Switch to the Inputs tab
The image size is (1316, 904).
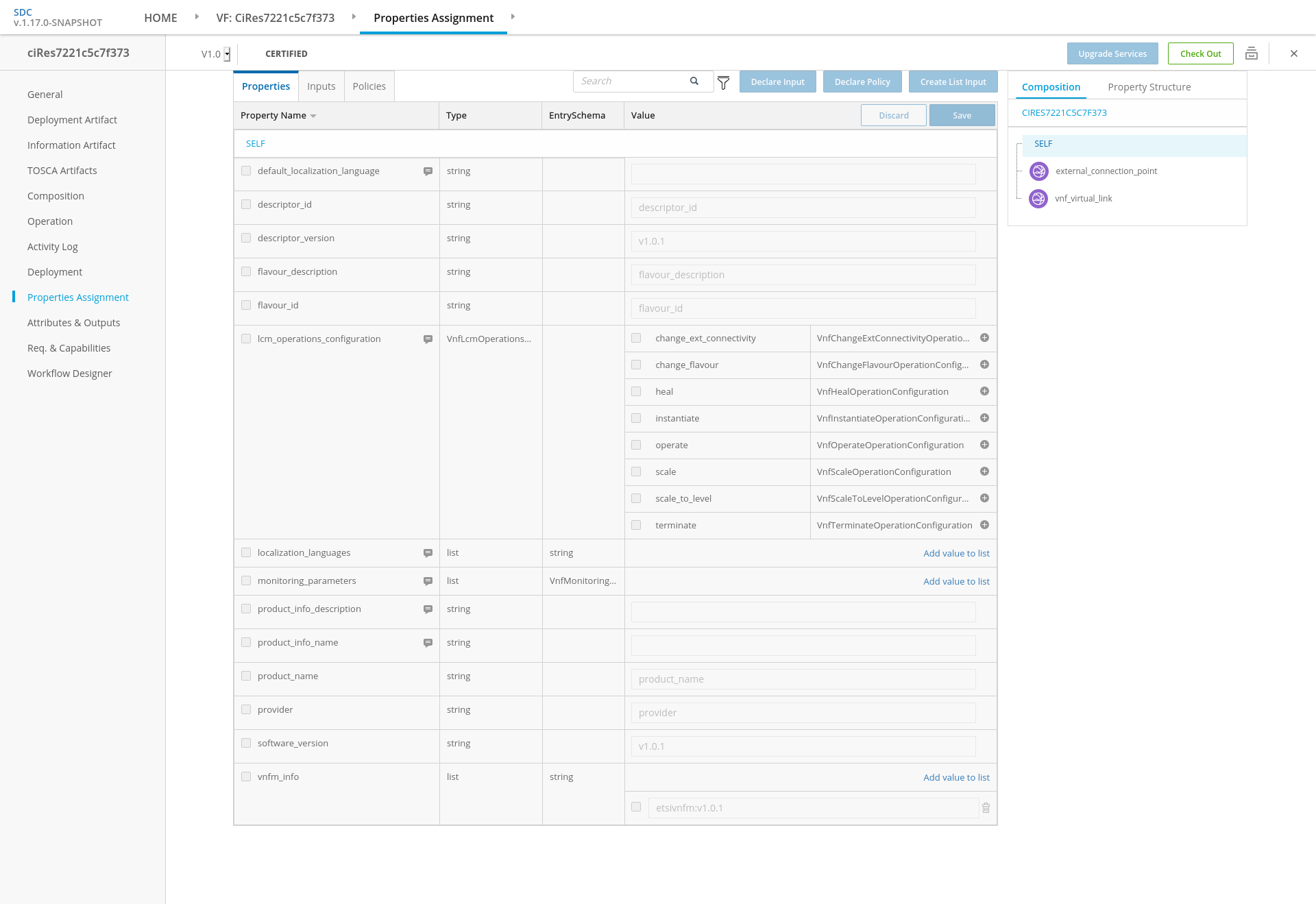(x=321, y=86)
